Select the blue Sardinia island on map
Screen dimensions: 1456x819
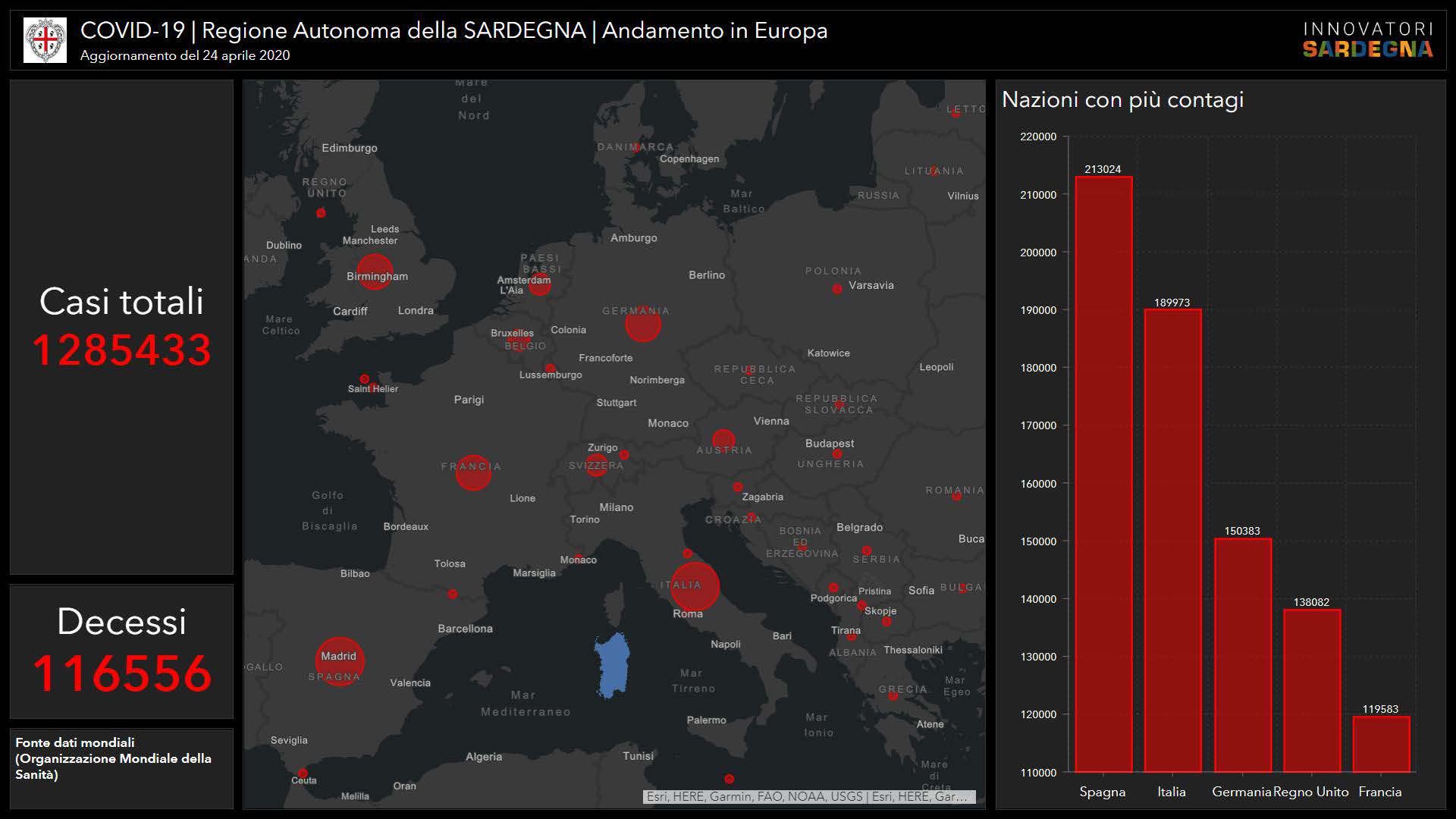pyautogui.click(x=612, y=666)
